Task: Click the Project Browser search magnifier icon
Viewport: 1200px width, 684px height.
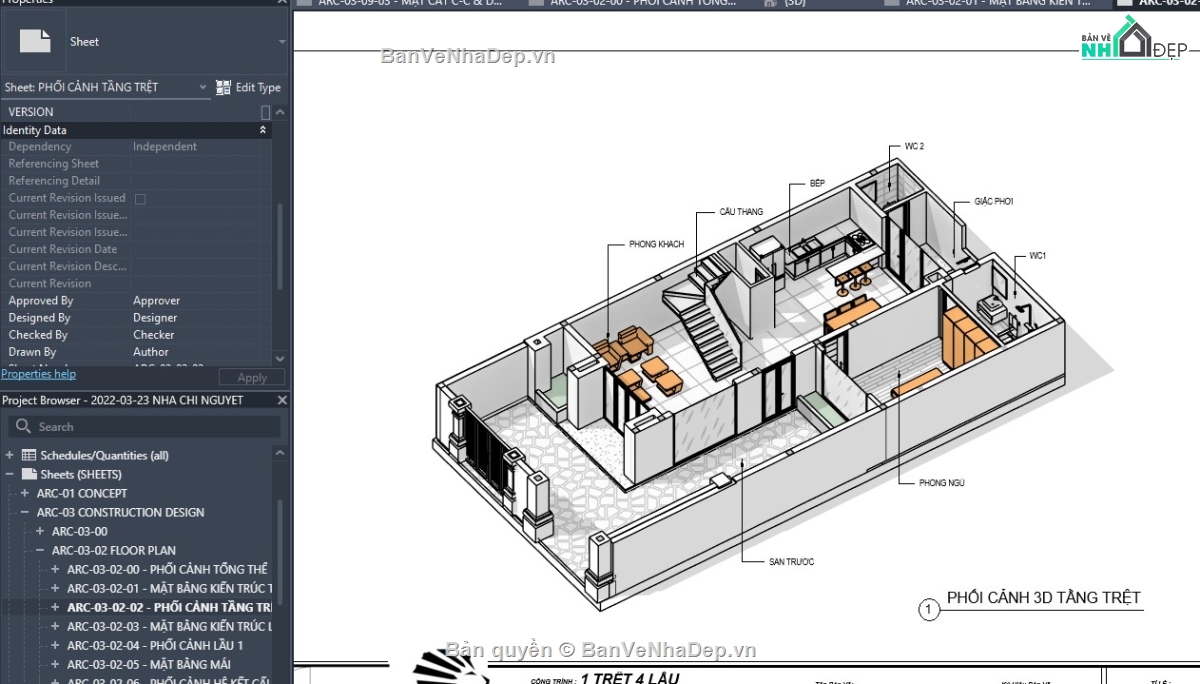Action: pyautogui.click(x=23, y=427)
